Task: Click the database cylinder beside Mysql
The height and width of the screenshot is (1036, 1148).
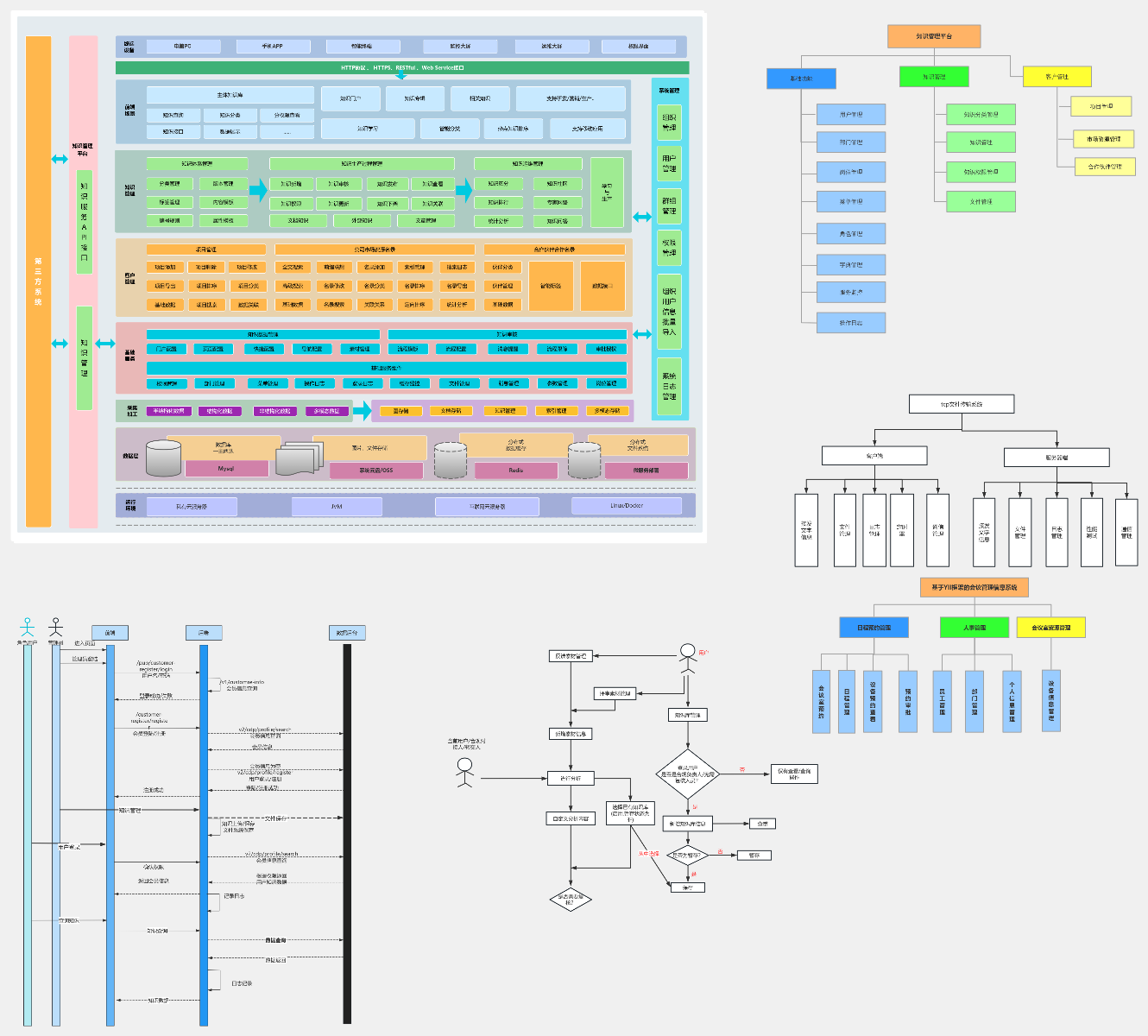Action: 163,458
